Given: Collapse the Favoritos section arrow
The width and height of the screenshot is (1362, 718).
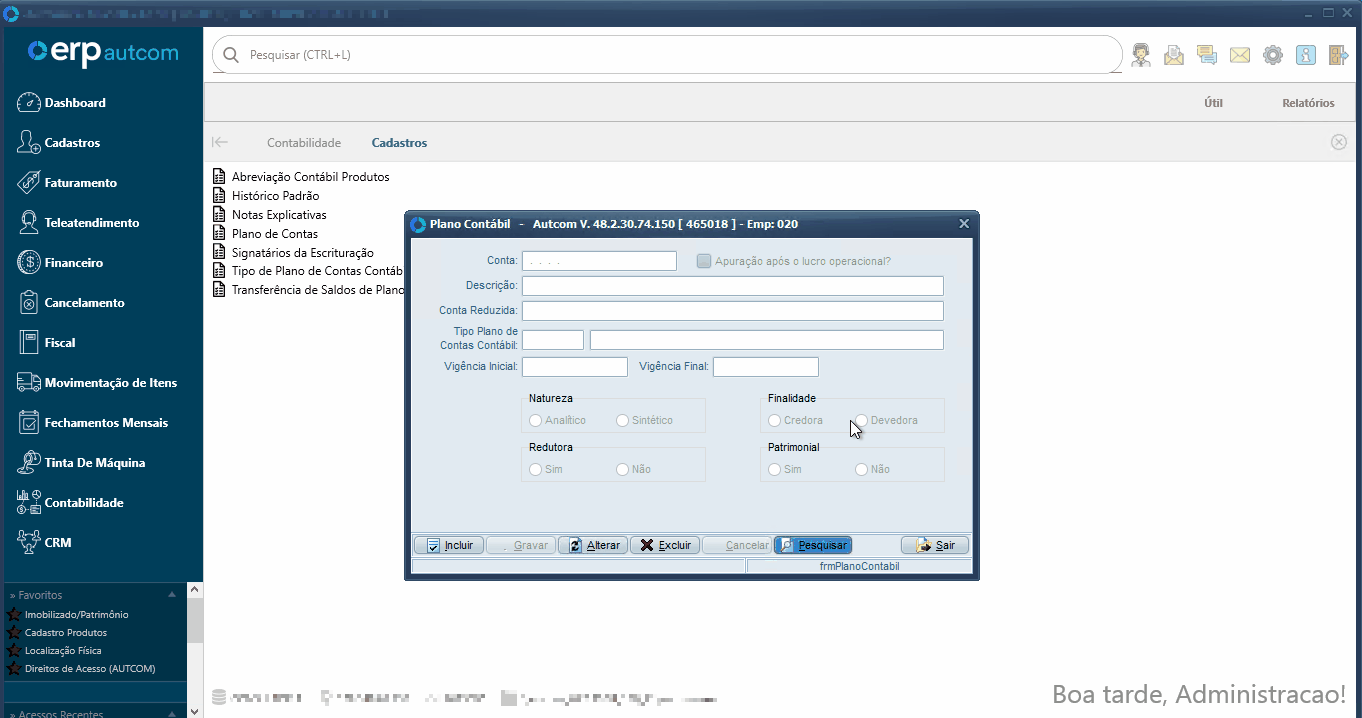Looking at the screenshot, I should click(x=172, y=594).
